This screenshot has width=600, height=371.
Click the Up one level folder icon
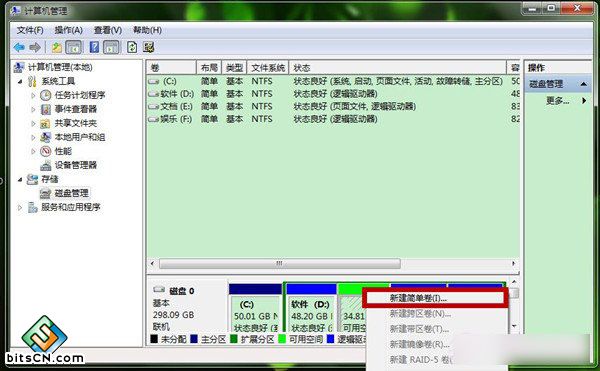click(x=57, y=47)
